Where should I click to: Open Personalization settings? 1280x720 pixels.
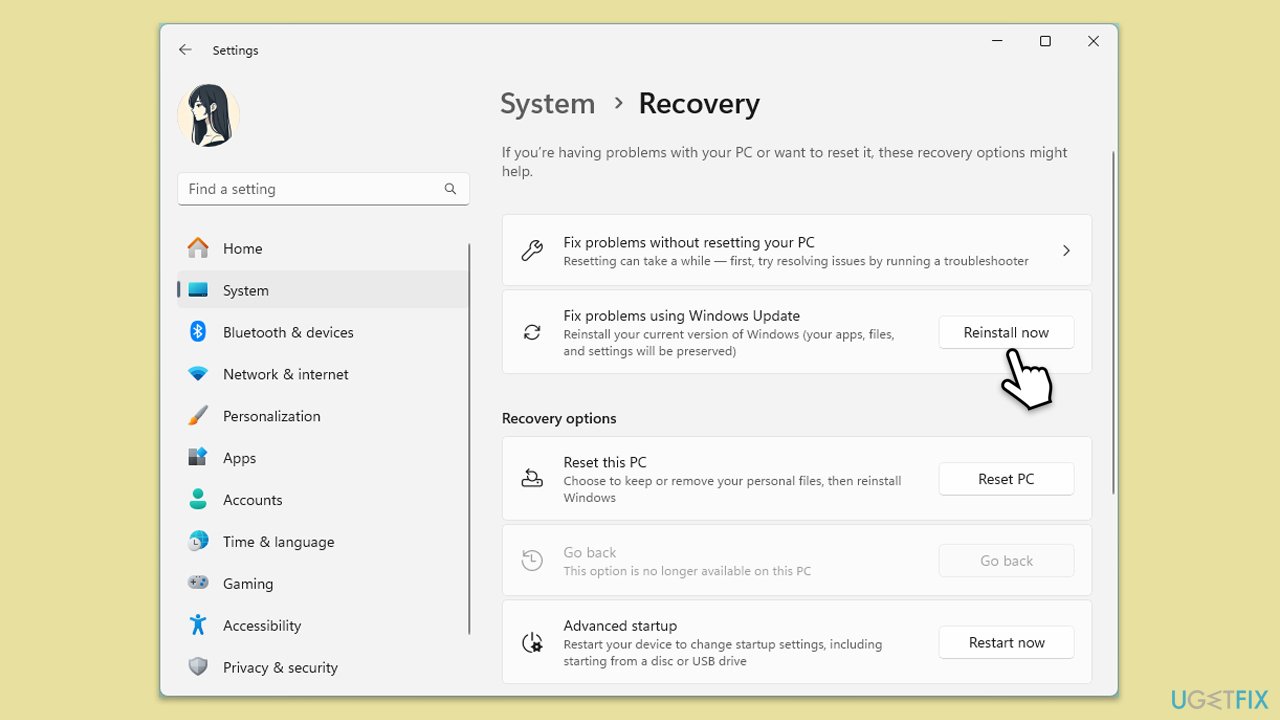click(x=271, y=416)
